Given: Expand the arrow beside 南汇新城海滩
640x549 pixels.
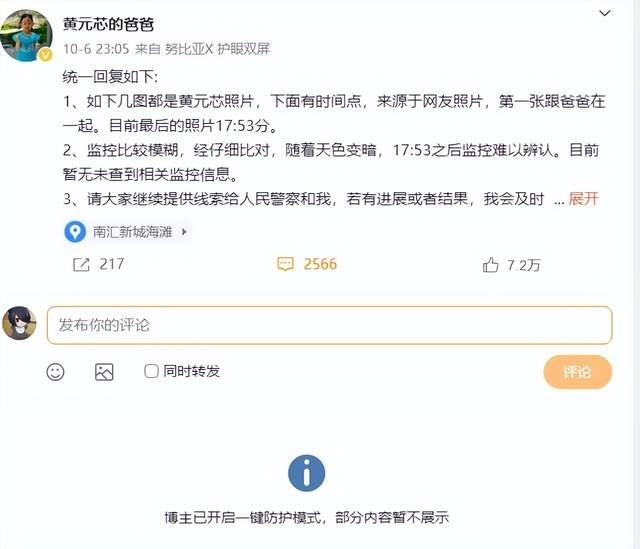Looking at the screenshot, I should pos(184,232).
